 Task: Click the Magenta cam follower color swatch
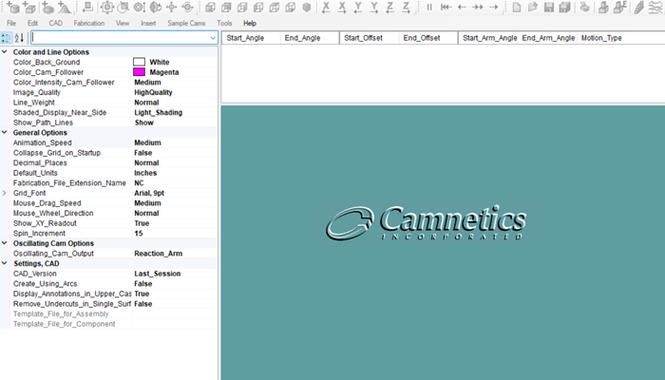pos(139,72)
